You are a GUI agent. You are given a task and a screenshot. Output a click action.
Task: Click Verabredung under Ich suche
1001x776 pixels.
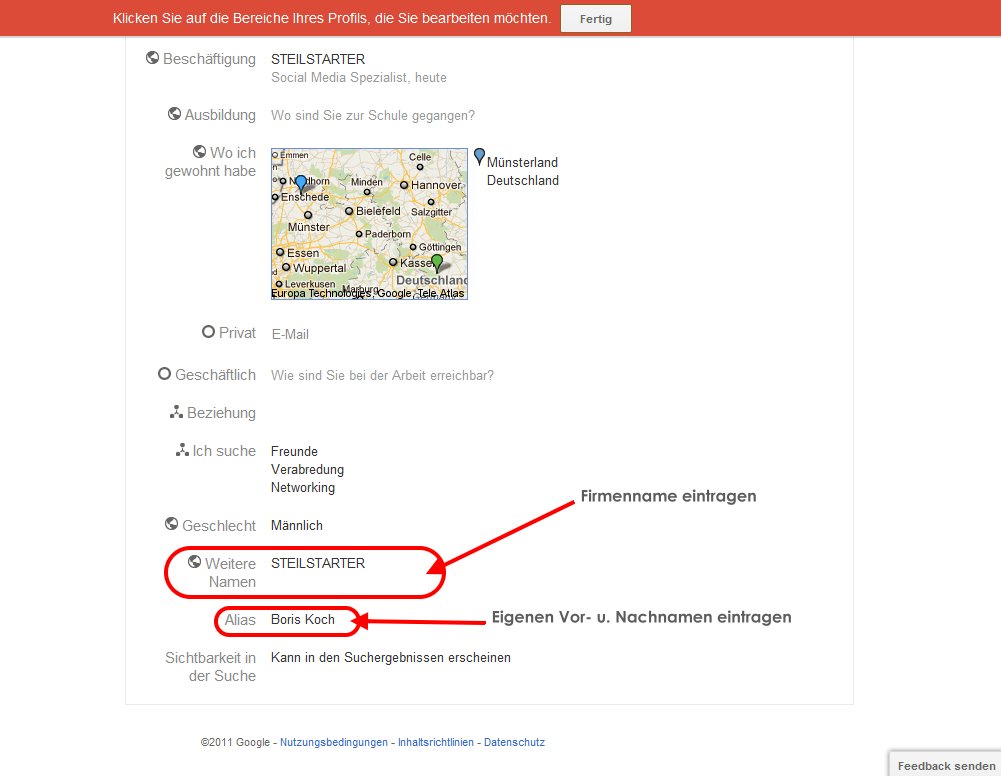(307, 470)
